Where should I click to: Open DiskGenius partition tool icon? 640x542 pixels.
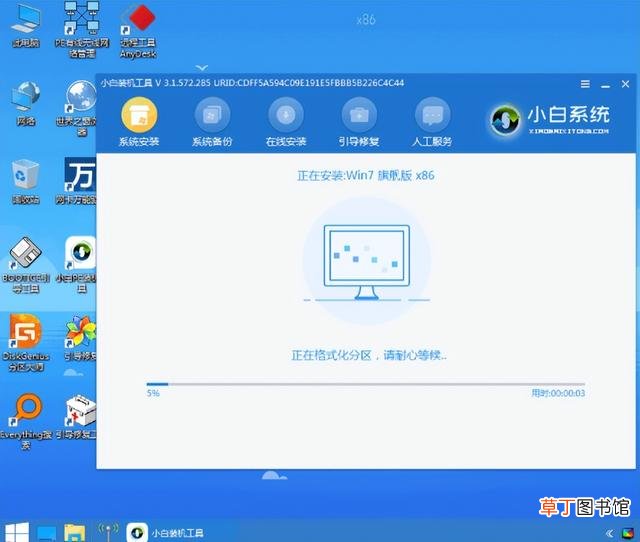click(25, 342)
